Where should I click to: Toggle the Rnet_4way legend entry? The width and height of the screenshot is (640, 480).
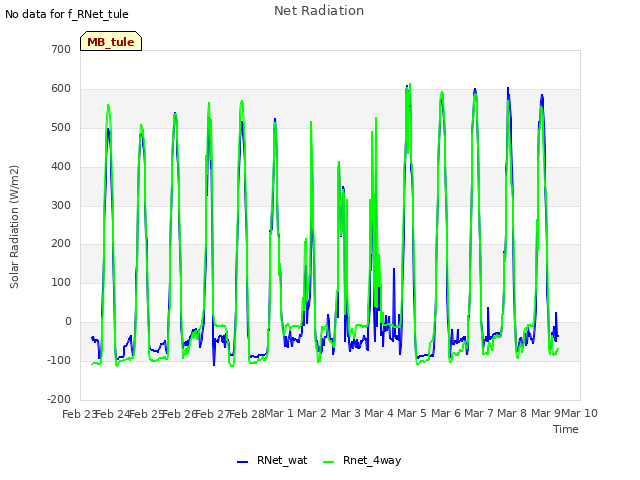[362, 460]
